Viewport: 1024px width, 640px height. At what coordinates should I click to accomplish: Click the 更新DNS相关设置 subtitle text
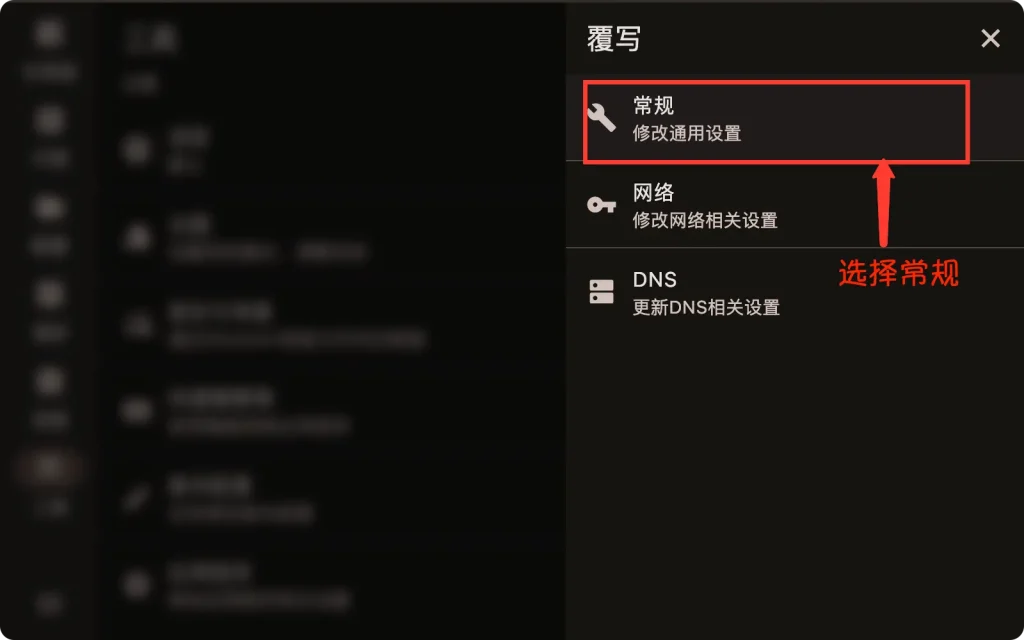[x=706, y=307]
